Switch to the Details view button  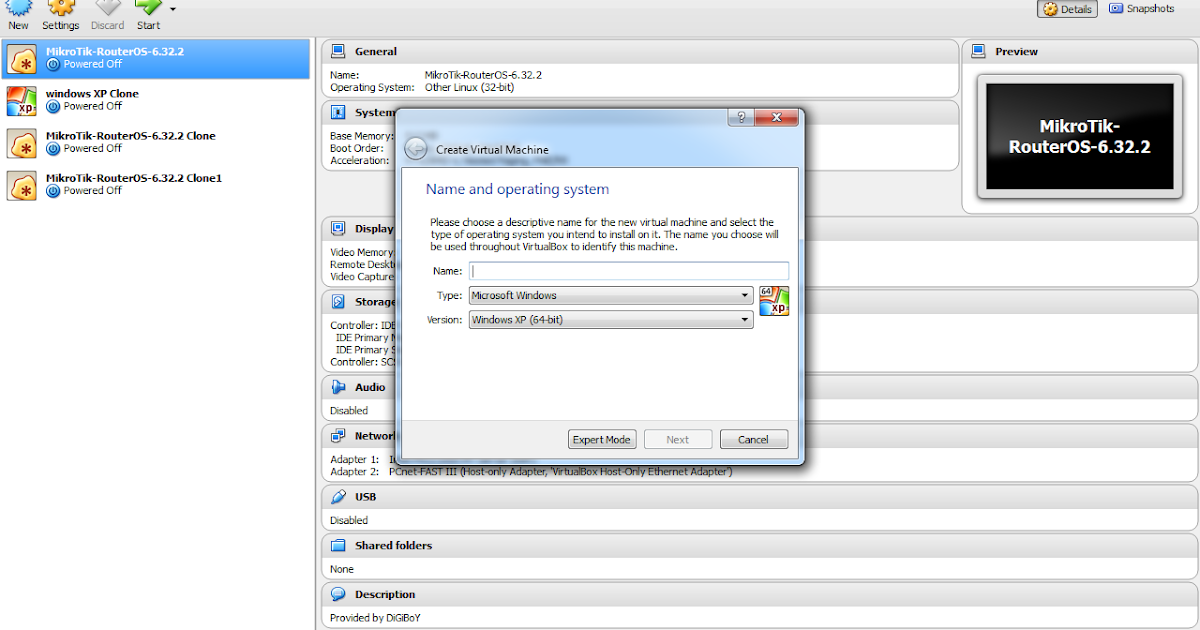coord(1067,9)
